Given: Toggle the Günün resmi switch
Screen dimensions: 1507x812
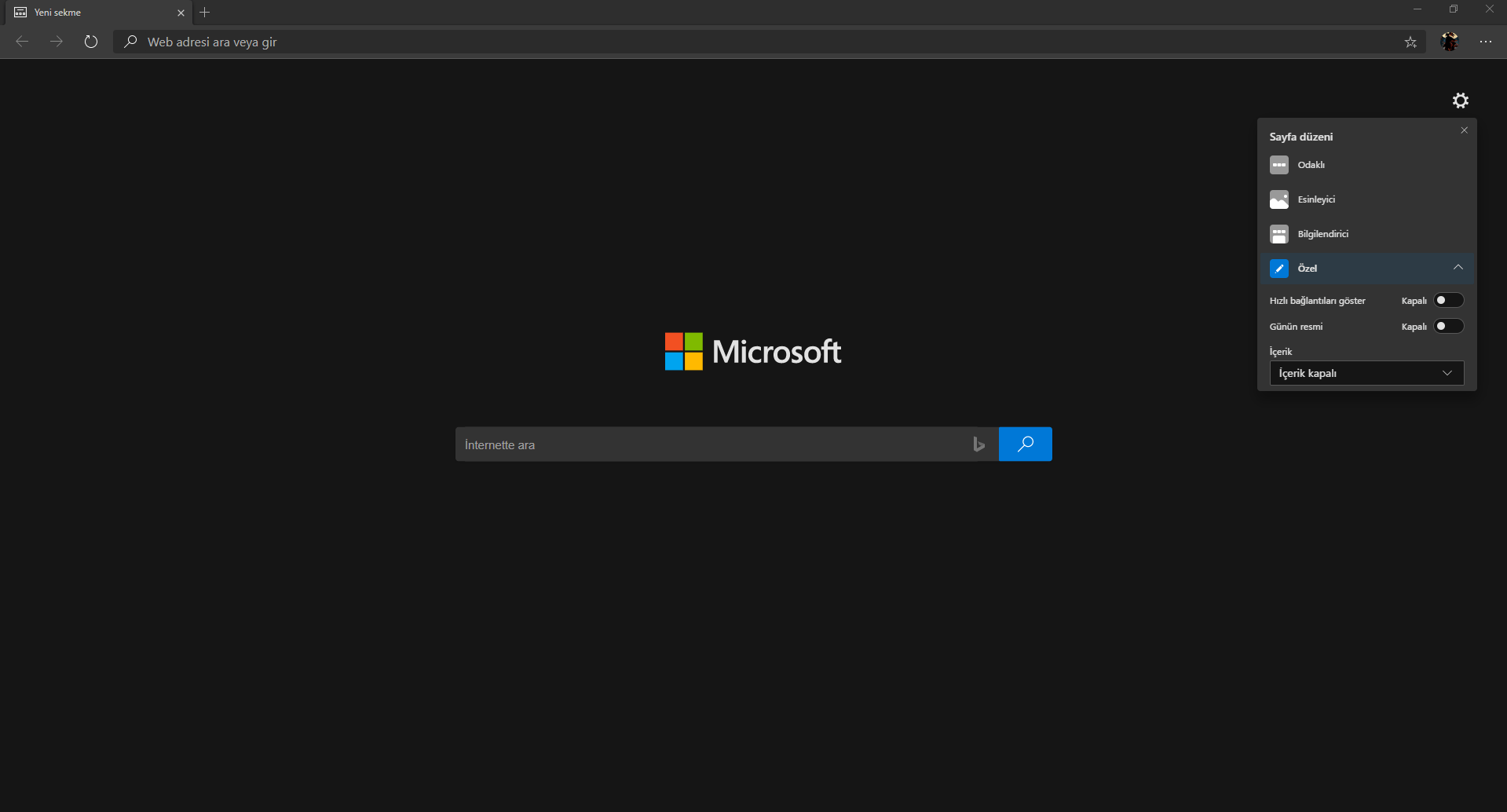Looking at the screenshot, I should coord(1449,326).
